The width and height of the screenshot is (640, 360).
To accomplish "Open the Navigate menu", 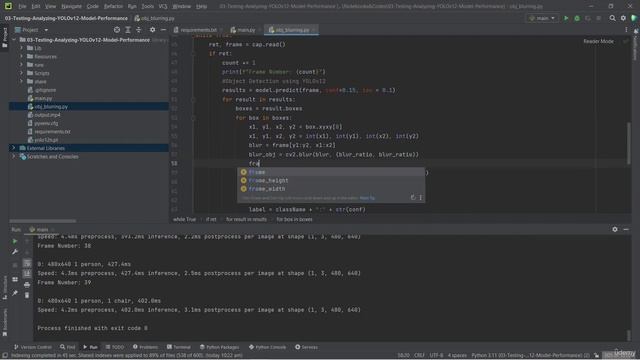I will tap(71, 7).
